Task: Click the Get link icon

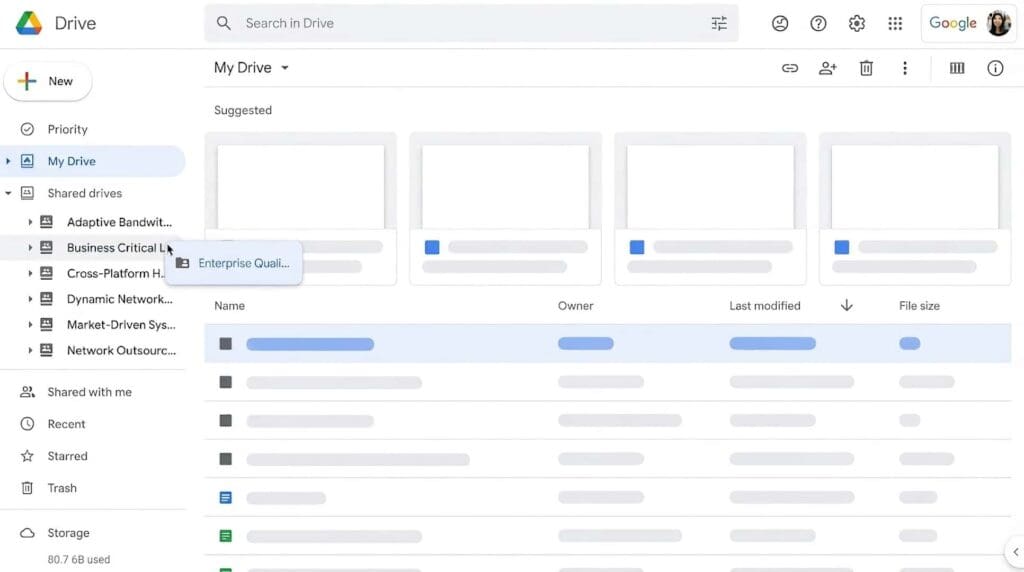Action: (x=790, y=68)
